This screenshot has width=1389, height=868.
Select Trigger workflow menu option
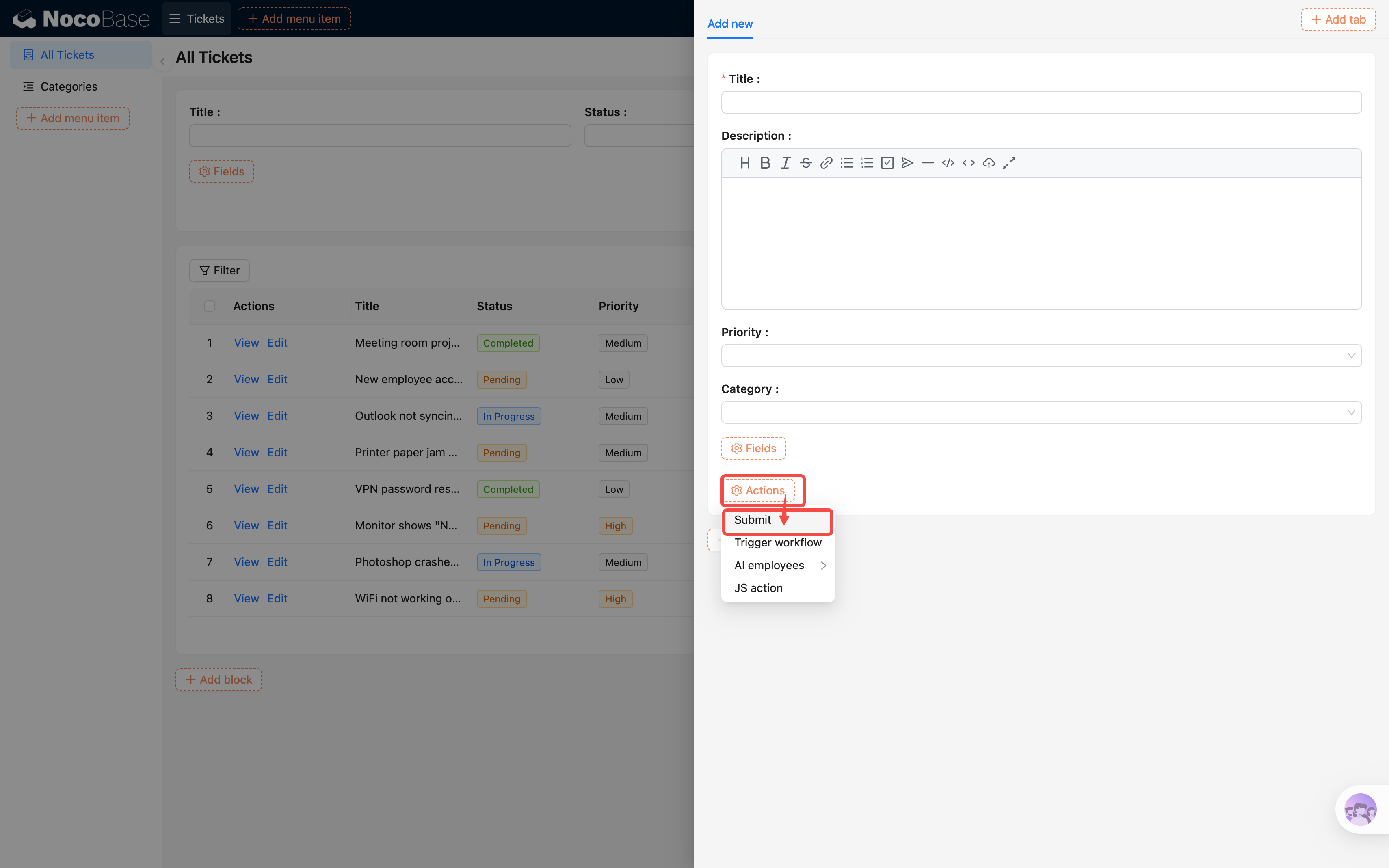point(777,542)
